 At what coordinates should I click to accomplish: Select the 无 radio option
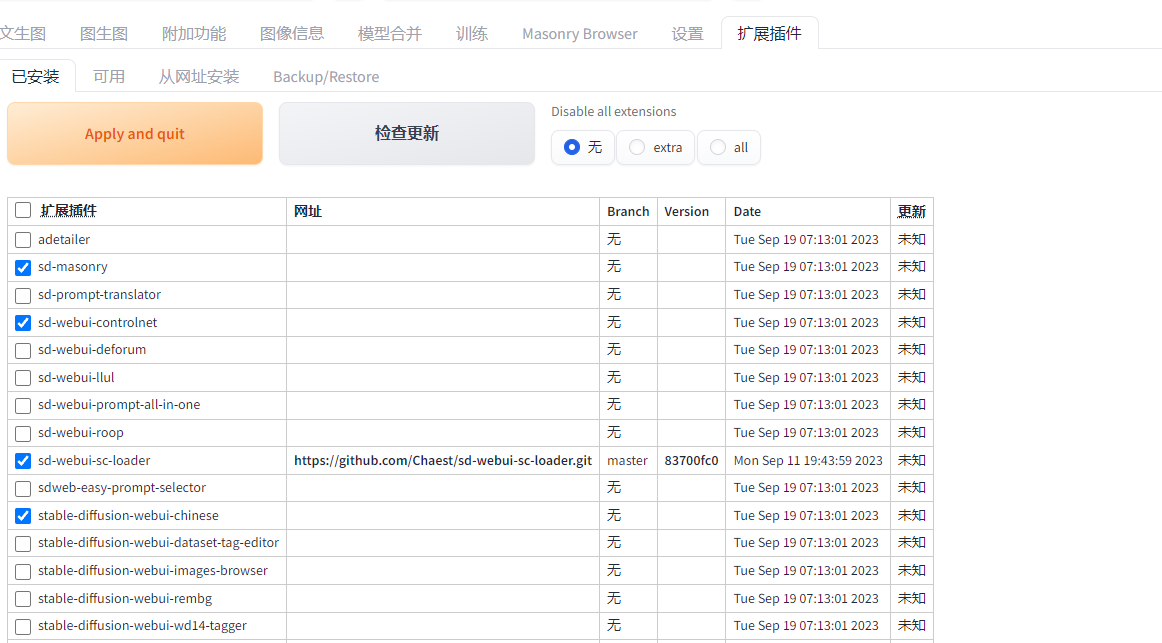click(582, 147)
